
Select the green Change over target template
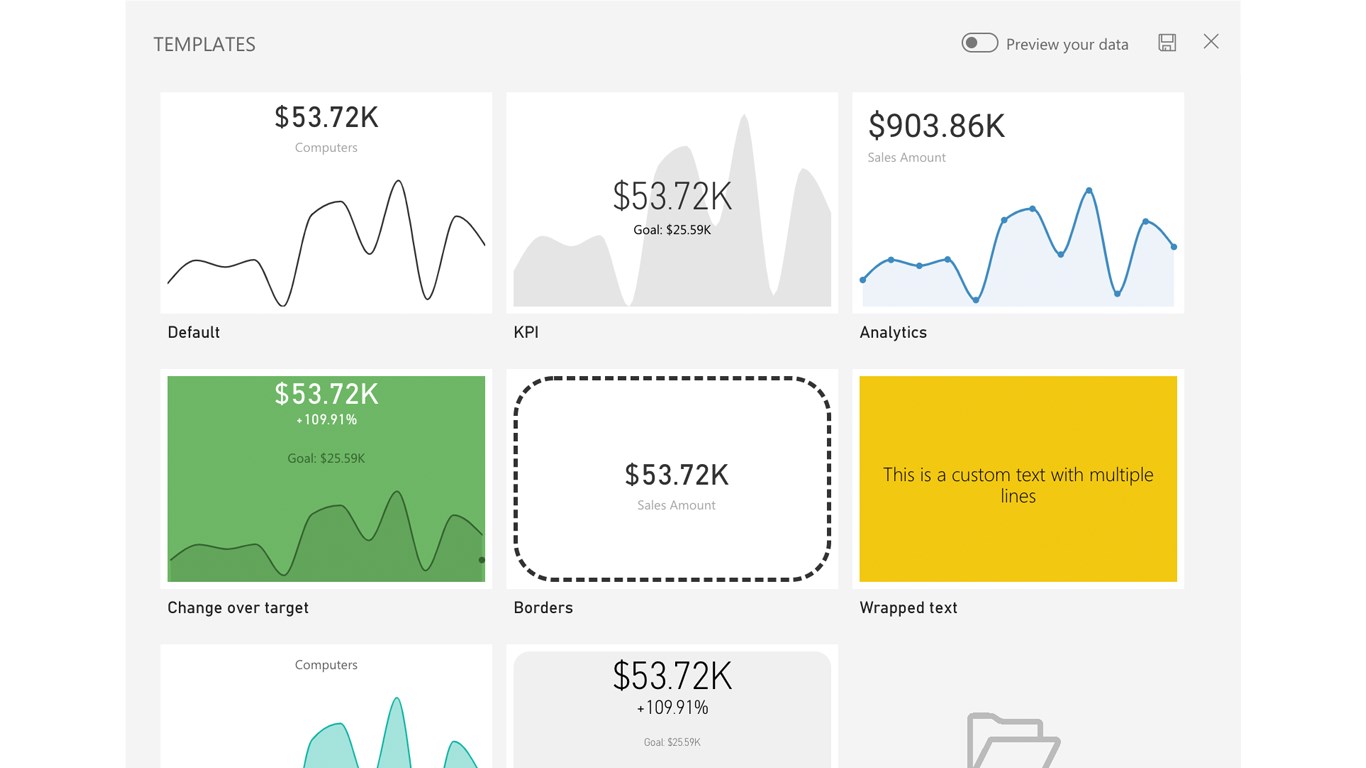click(x=326, y=479)
